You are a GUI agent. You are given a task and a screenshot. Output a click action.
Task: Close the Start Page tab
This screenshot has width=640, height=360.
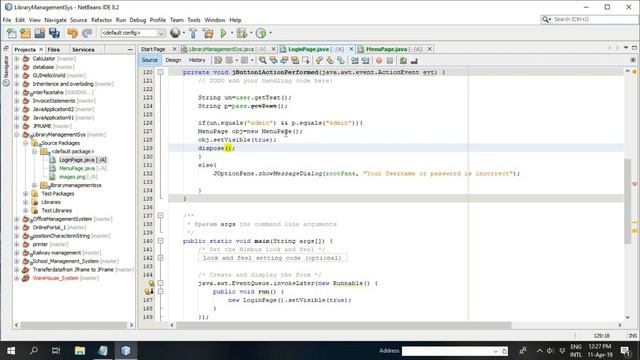175,49
